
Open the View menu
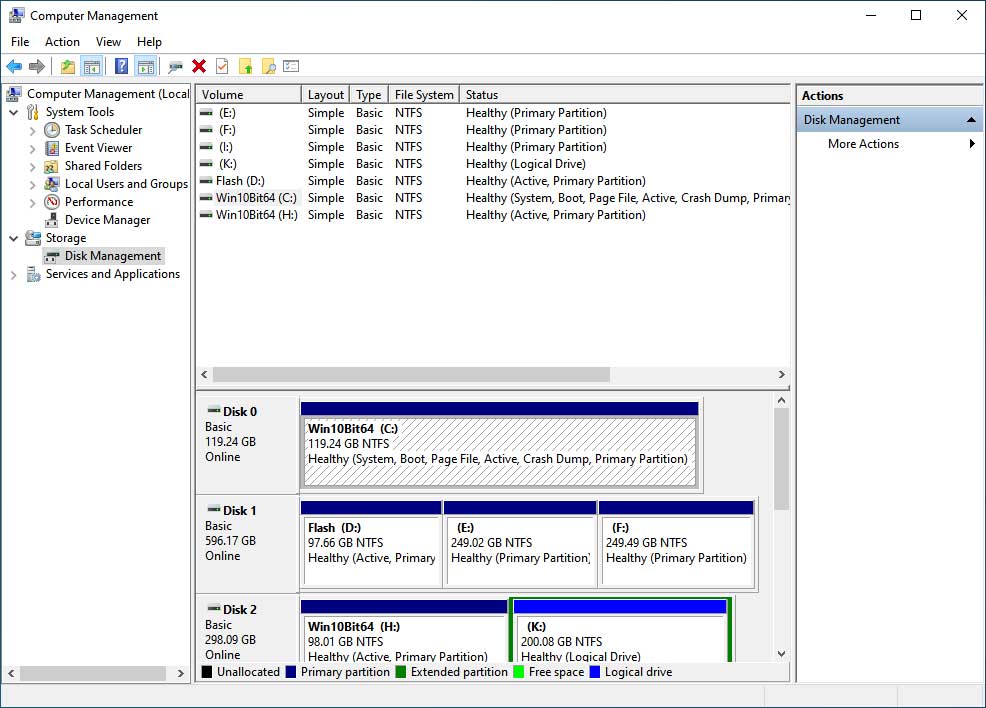pyautogui.click(x=108, y=42)
